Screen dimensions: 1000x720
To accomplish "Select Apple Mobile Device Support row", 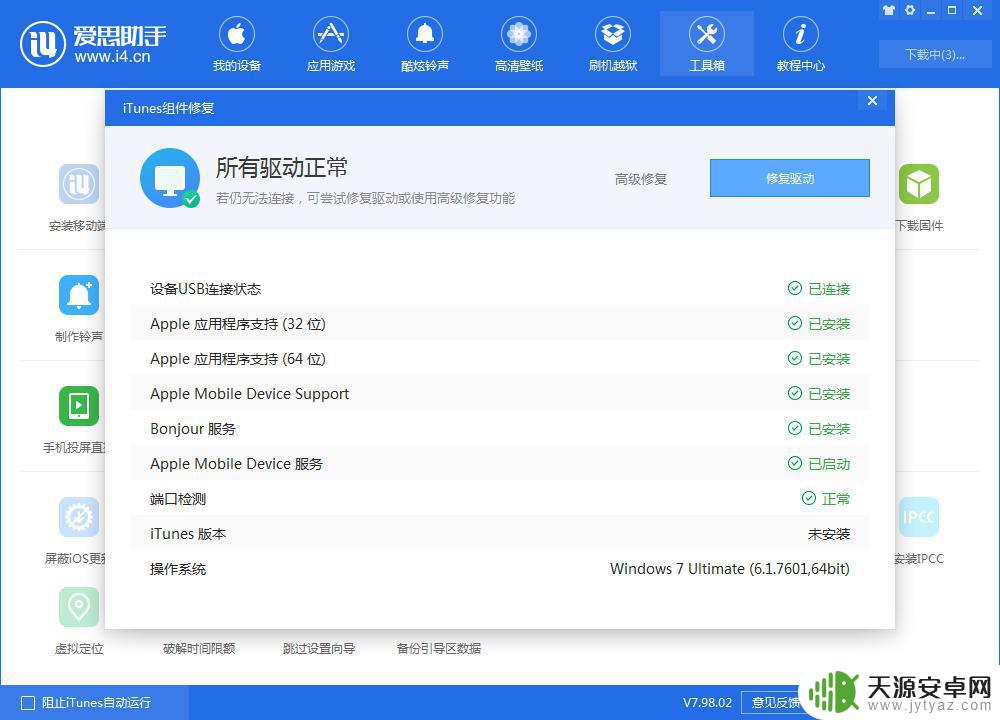I will tap(500, 393).
